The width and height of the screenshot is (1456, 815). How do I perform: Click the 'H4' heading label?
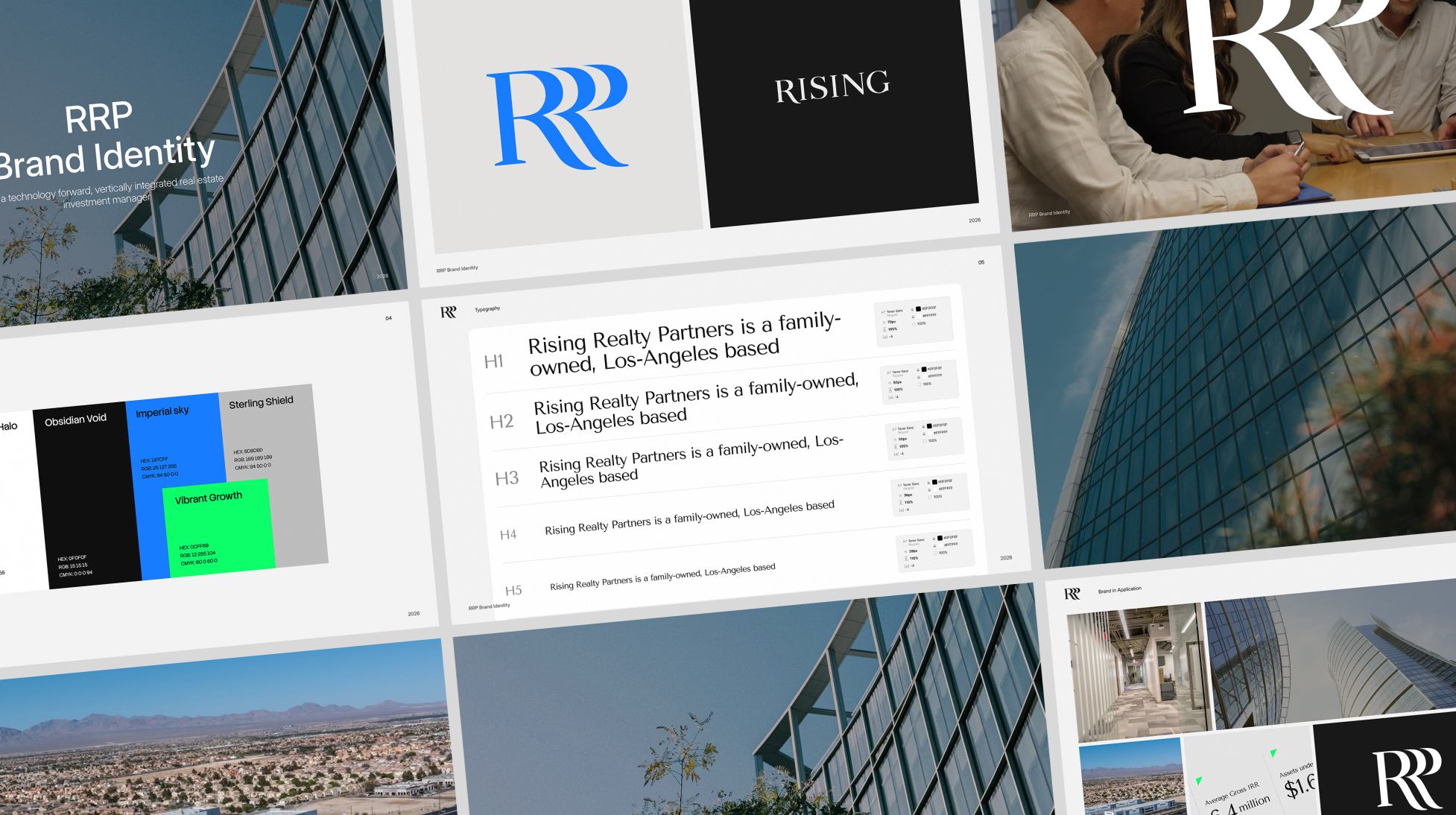click(x=508, y=534)
